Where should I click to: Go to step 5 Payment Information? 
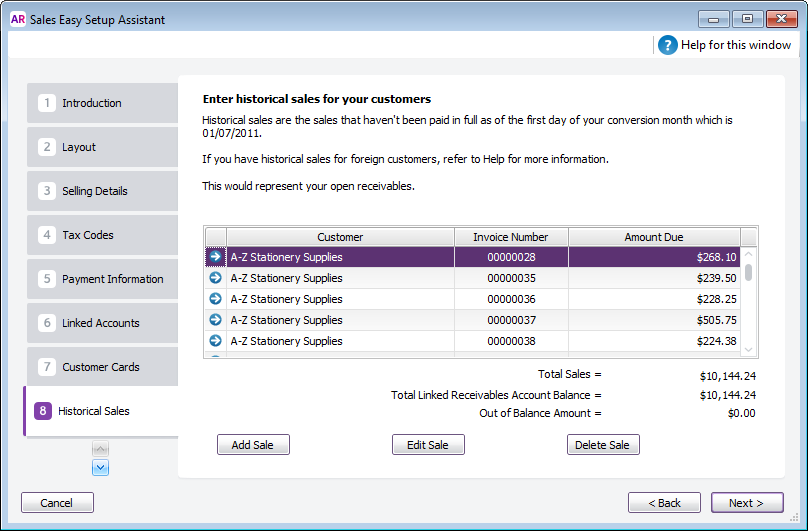tap(103, 279)
